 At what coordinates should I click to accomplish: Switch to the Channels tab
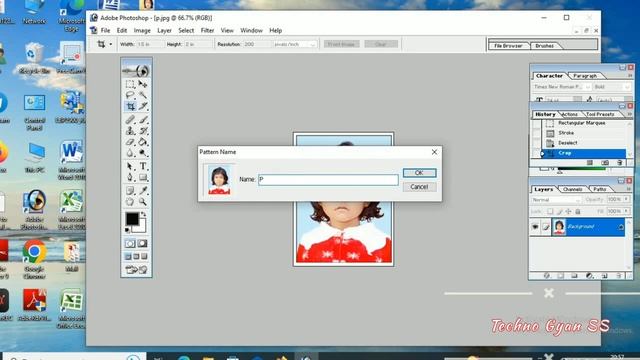pos(573,189)
